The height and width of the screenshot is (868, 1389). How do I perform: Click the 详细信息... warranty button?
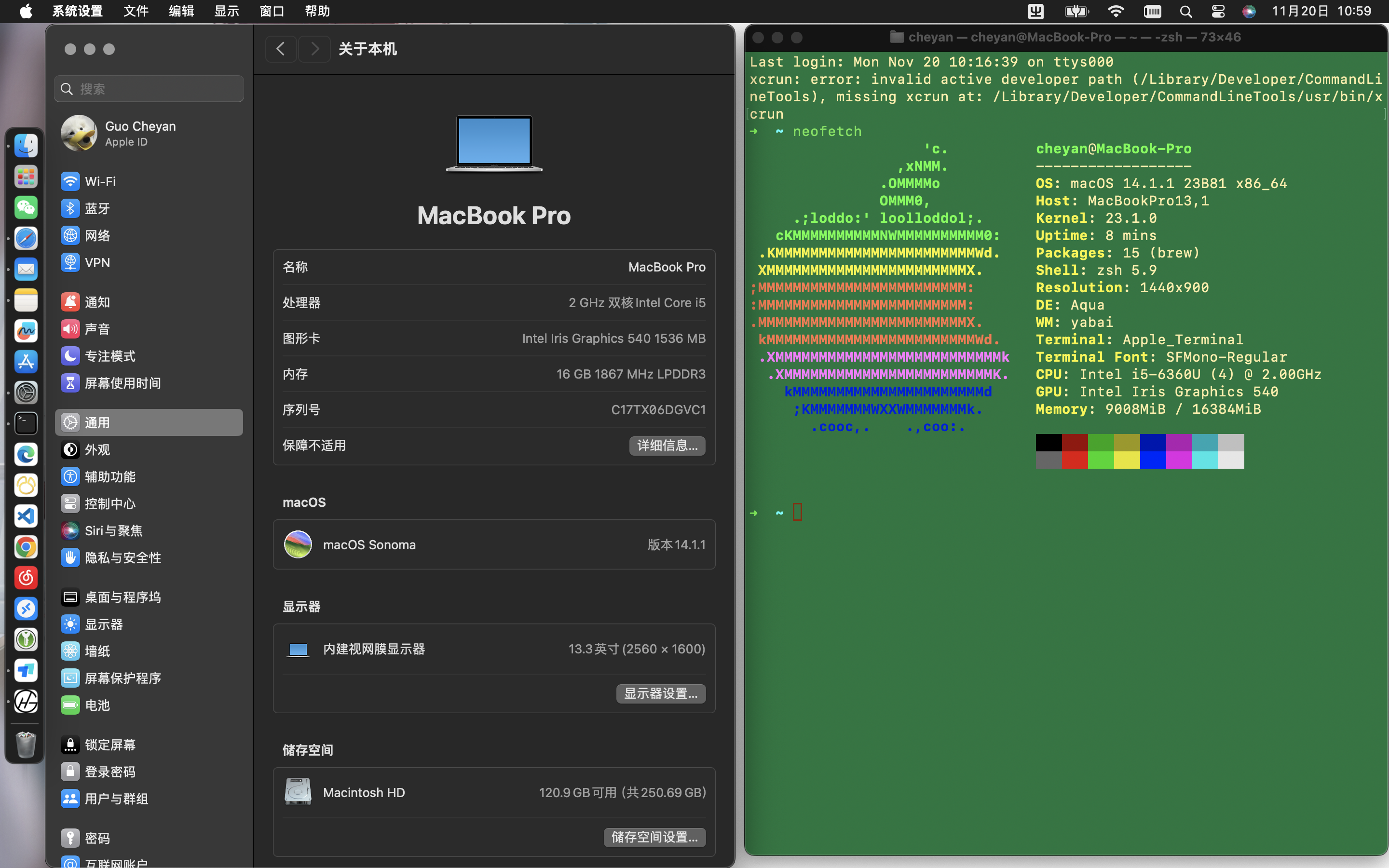667,446
